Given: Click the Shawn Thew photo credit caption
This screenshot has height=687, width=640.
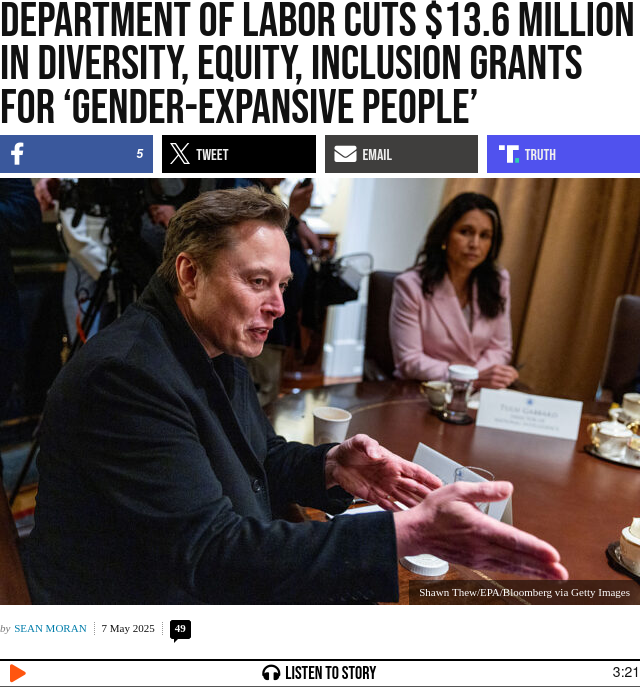Looking at the screenshot, I should click(x=524, y=592).
